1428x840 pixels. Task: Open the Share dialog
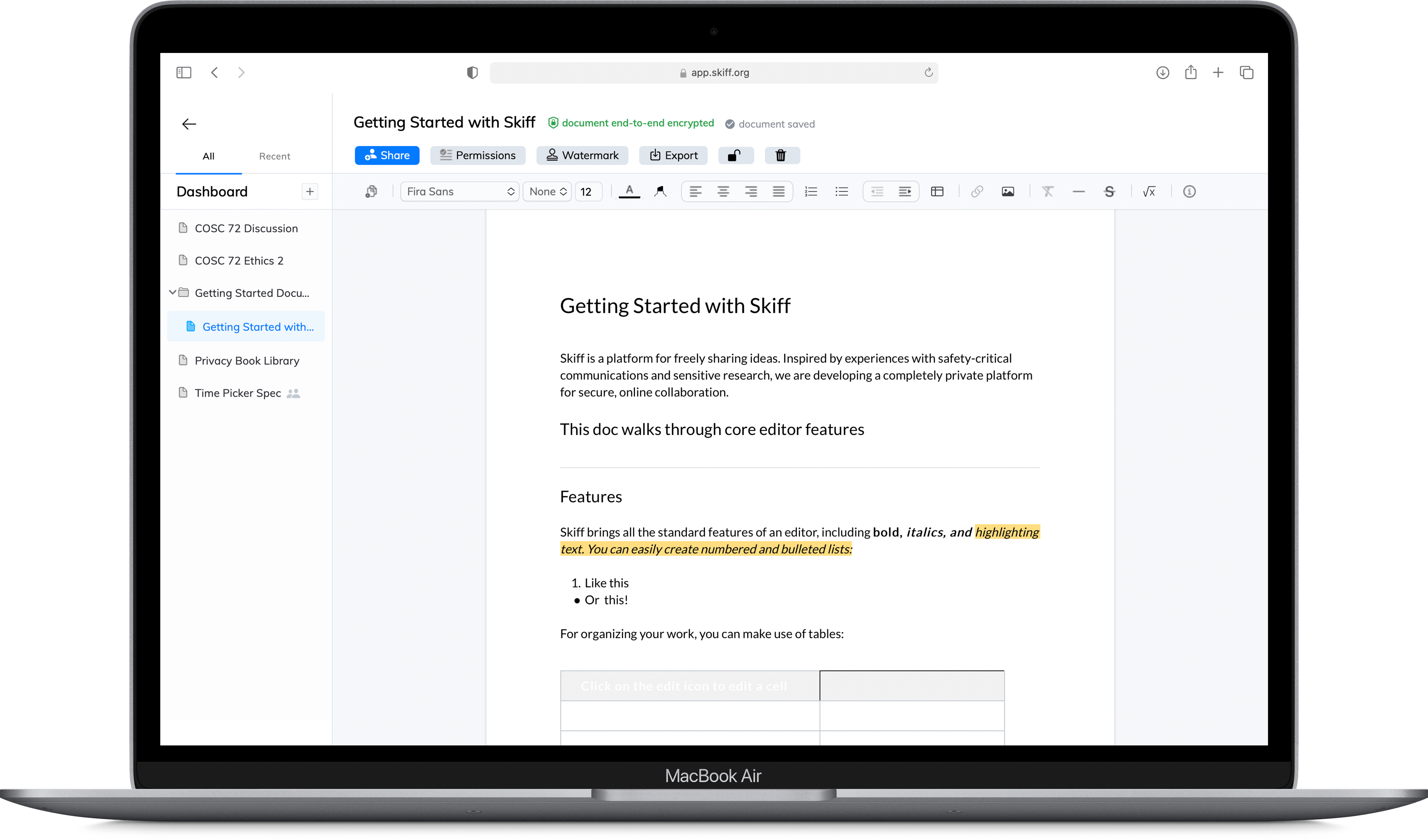tap(387, 155)
